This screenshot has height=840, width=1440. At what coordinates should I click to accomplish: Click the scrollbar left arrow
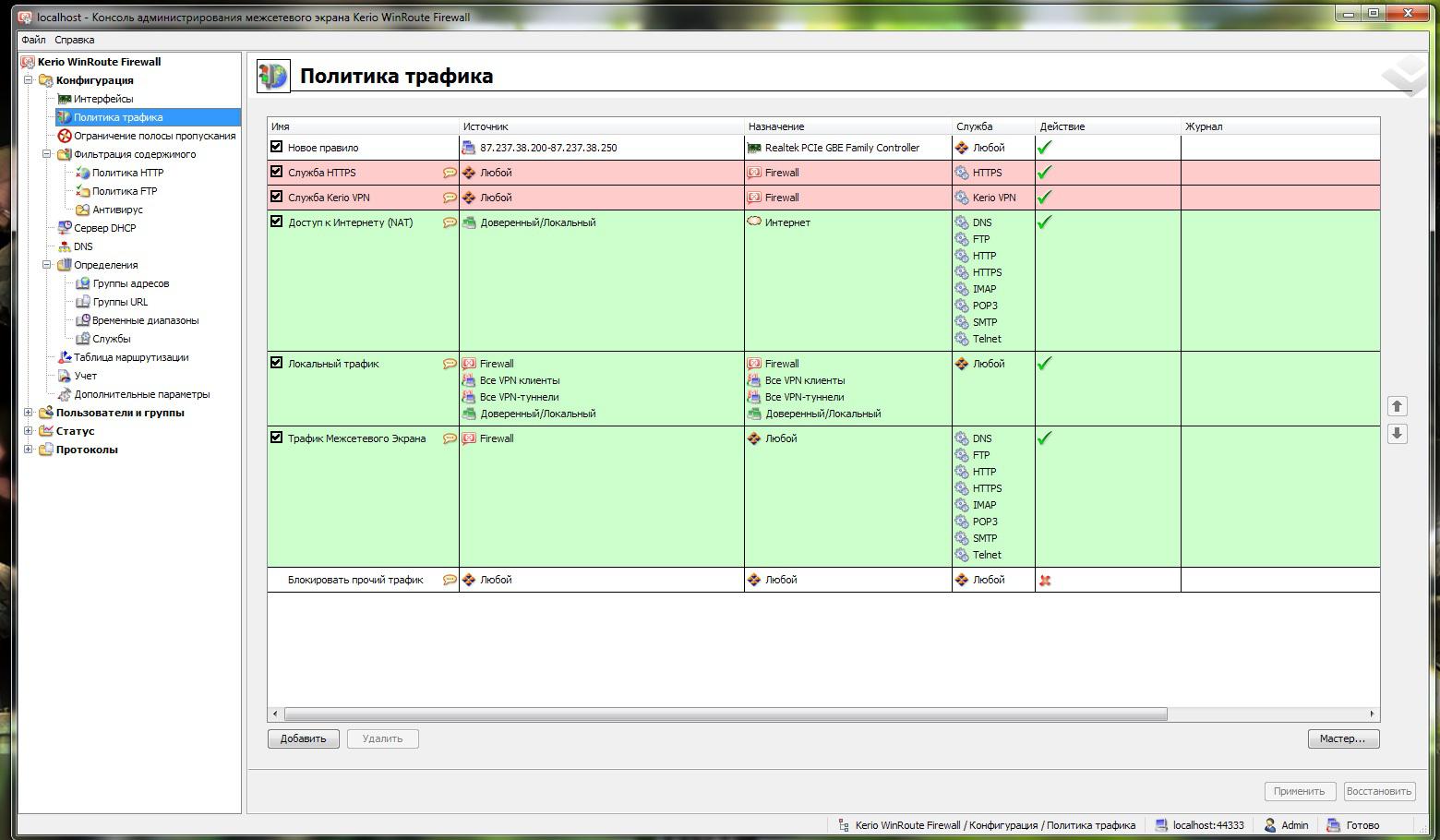(275, 714)
